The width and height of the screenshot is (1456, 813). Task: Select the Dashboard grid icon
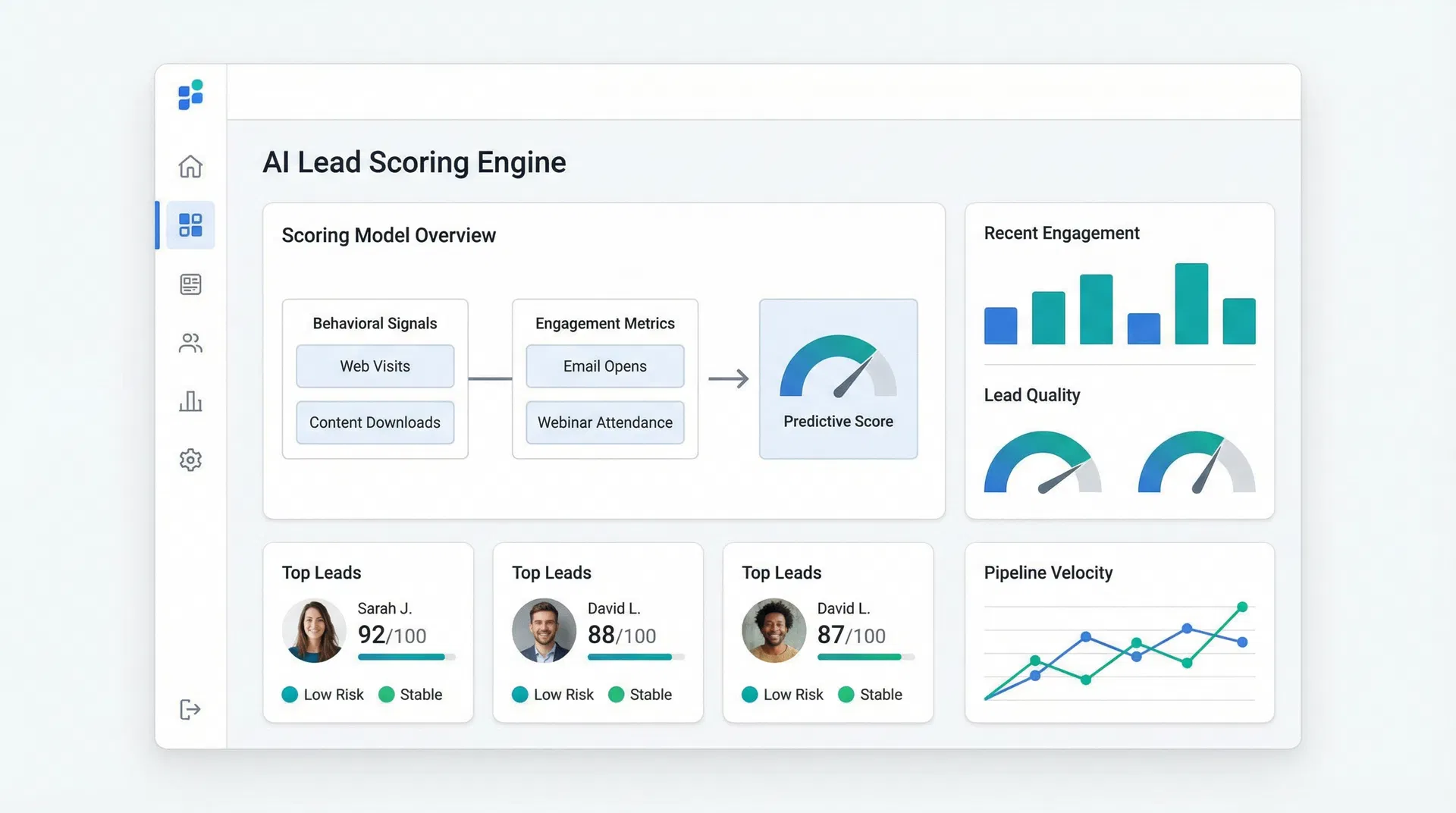click(x=190, y=224)
